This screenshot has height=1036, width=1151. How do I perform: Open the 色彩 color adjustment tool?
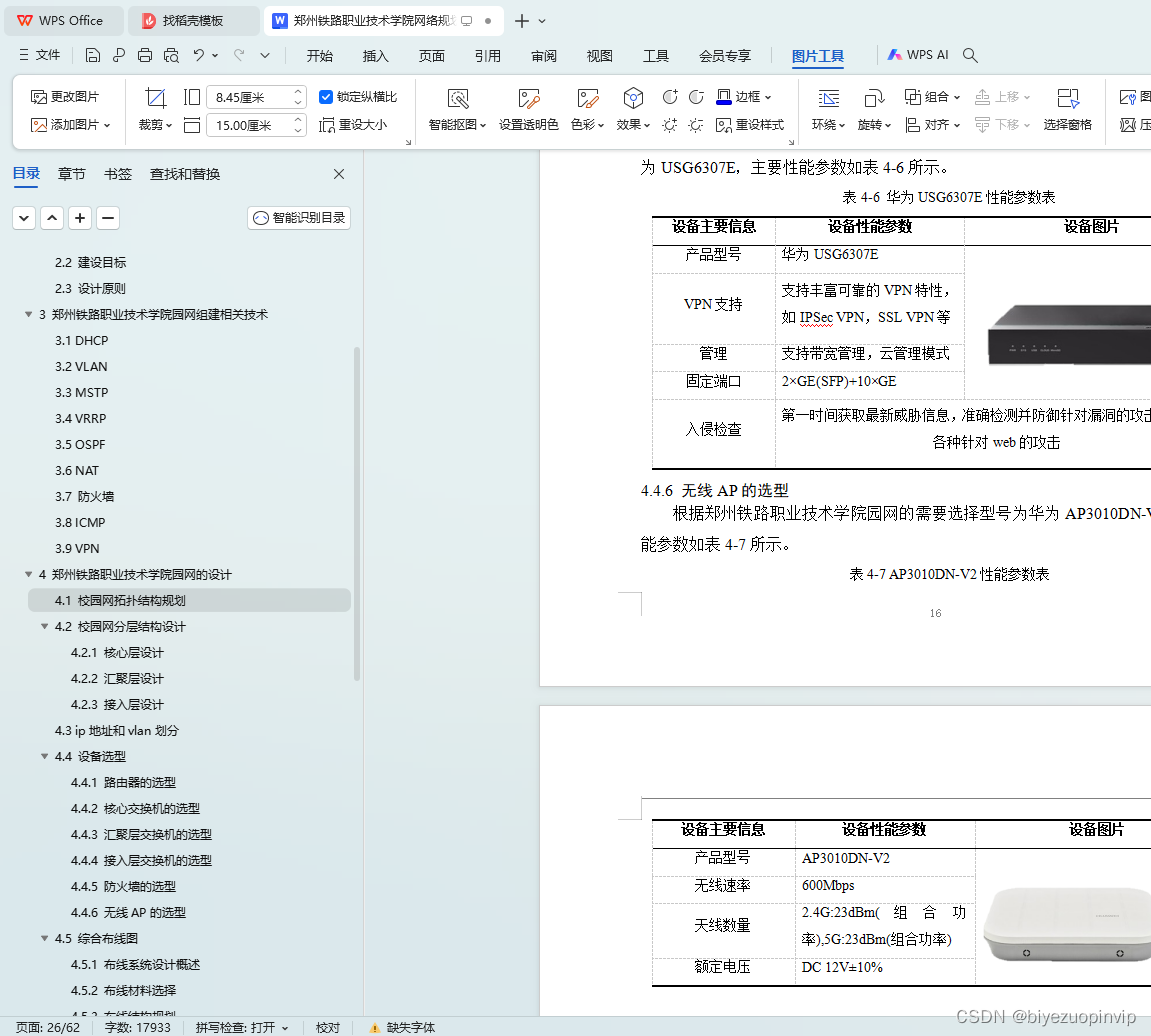[x=587, y=110]
